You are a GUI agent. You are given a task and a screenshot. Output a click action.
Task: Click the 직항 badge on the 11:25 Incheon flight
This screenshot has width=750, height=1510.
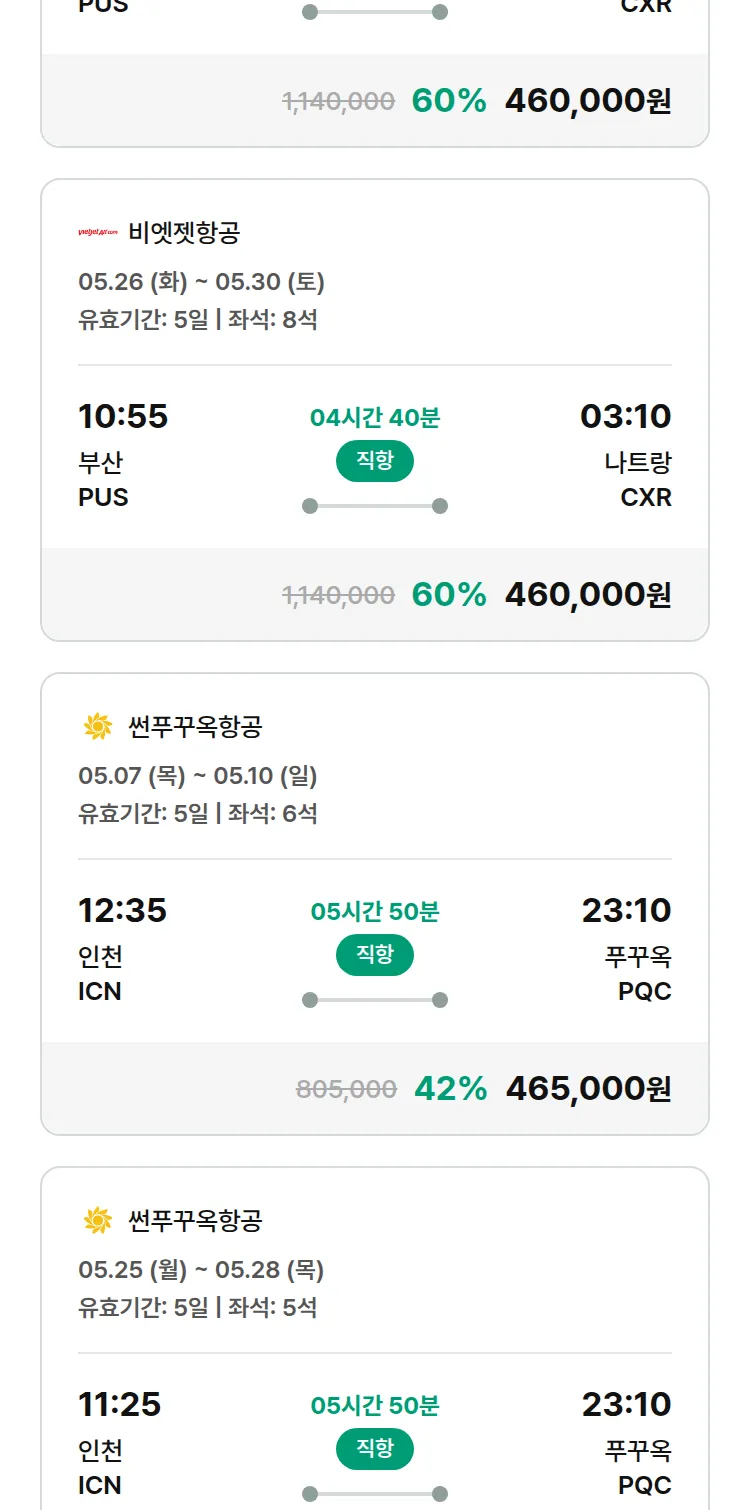coord(375,1449)
